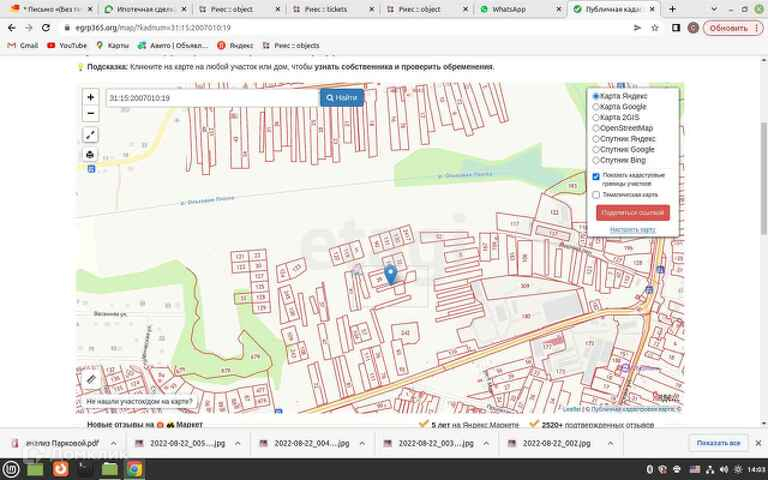Toggle cadastral boundaries checkbox
The image size is (768, 480).
[x=596, y=176]
